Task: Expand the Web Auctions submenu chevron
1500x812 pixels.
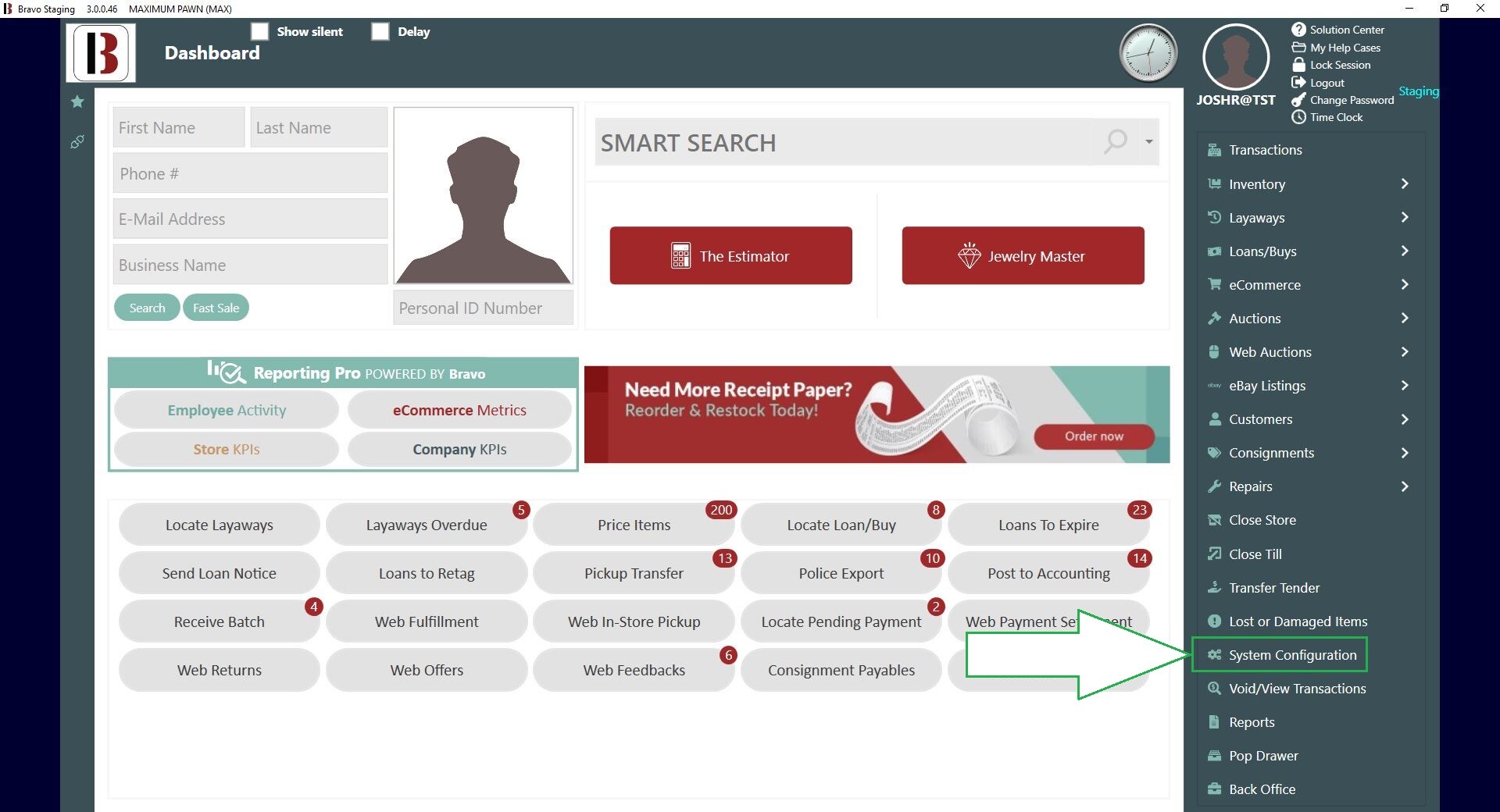Action: (x=1405, y=351)
